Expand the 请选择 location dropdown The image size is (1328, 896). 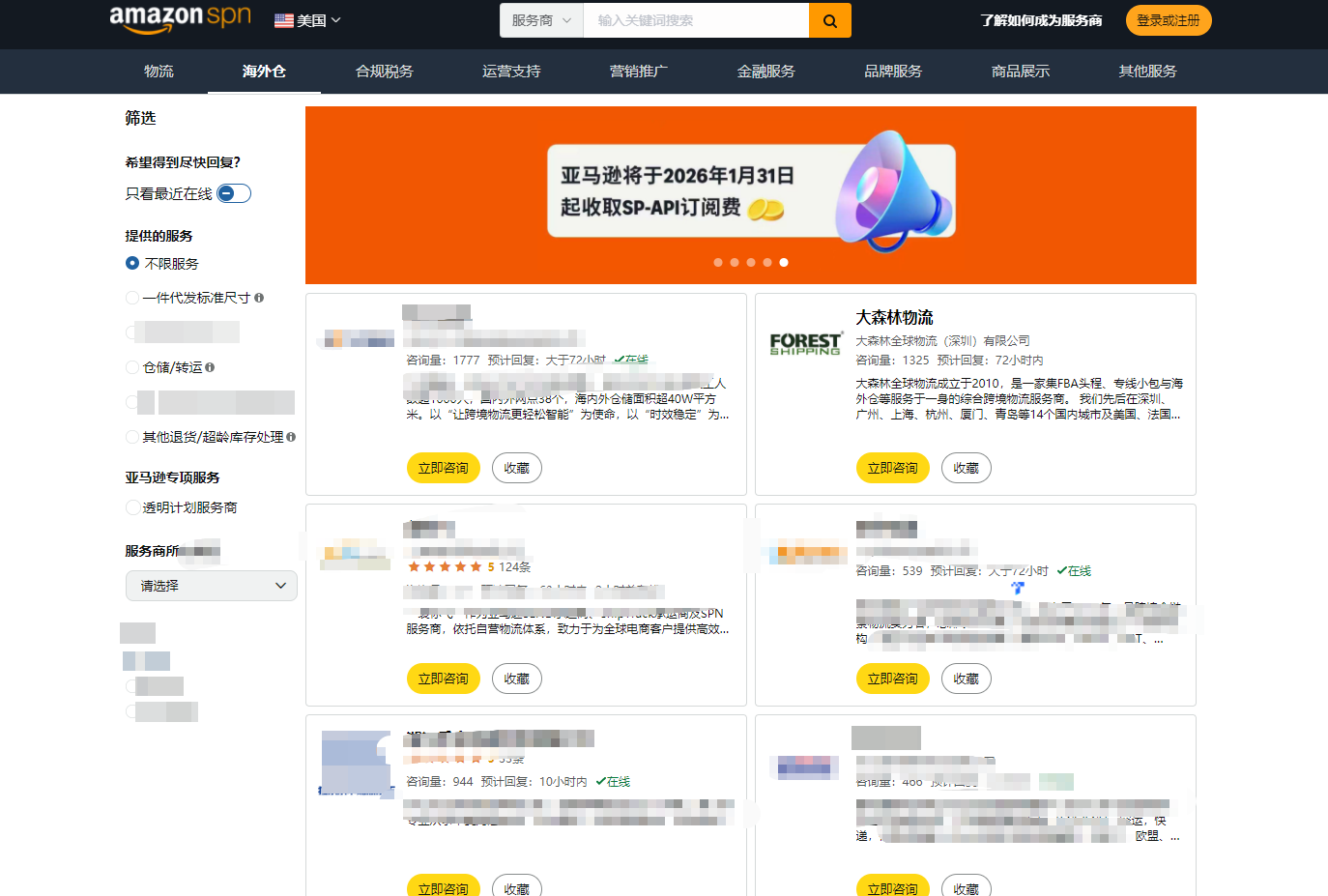point(211,586)
